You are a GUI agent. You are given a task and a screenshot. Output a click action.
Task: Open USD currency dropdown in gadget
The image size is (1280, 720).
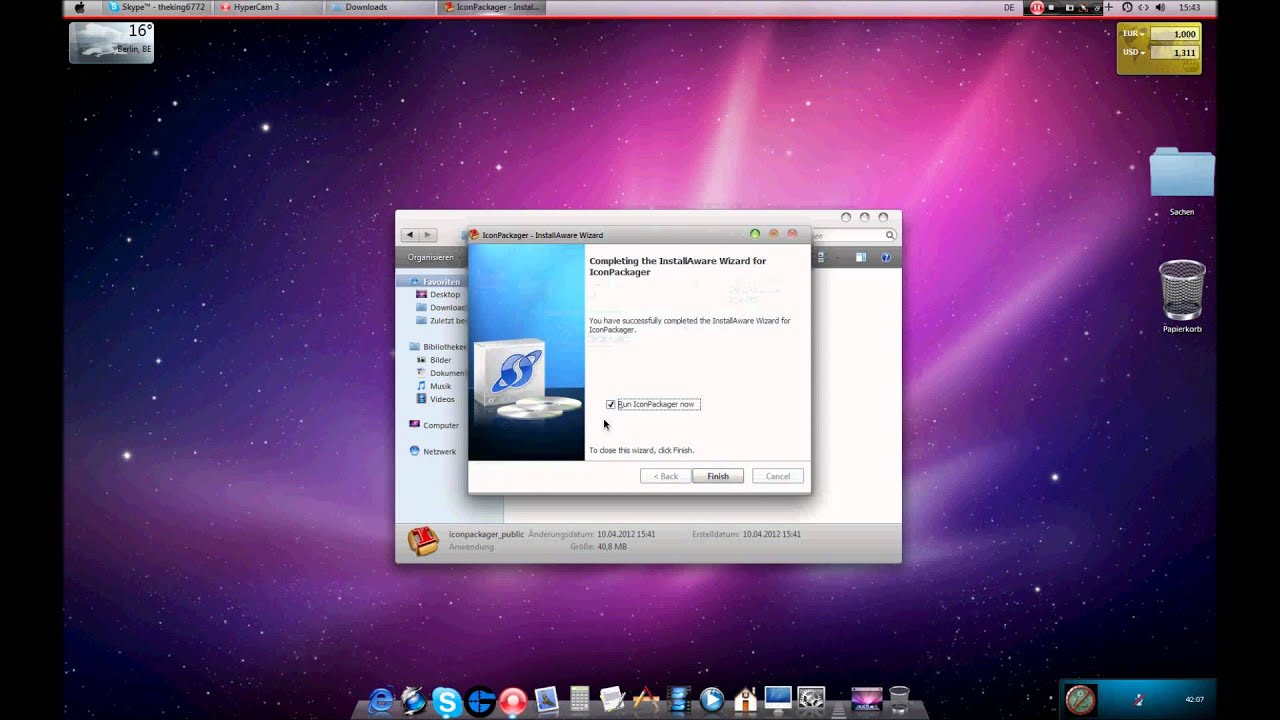pos(1133,52)
